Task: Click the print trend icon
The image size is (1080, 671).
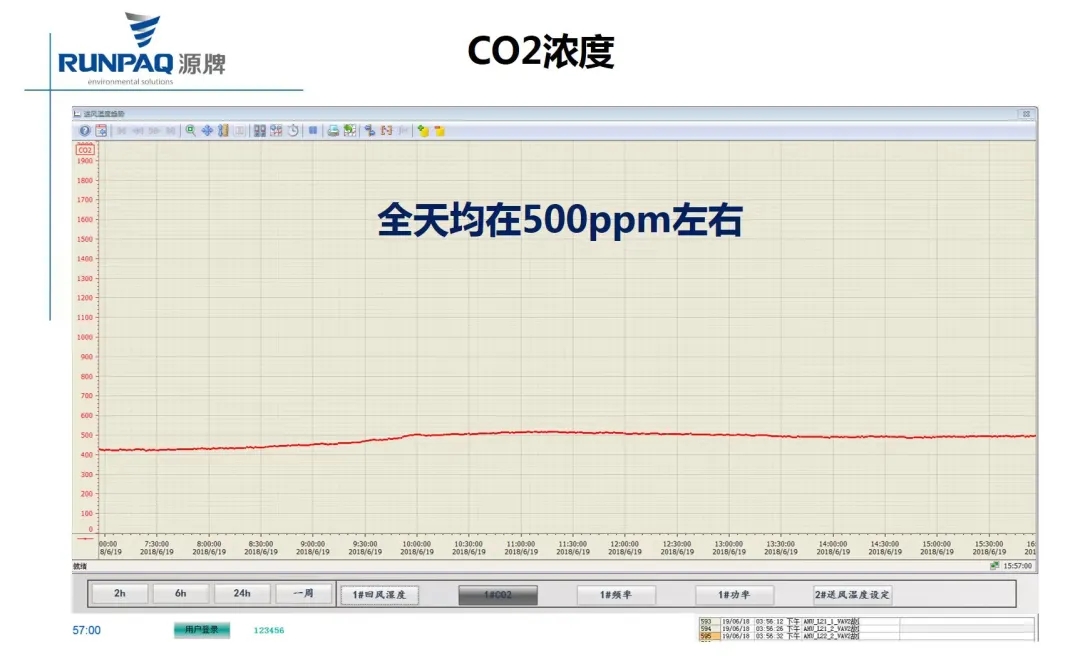Action: tap(334, 130)
